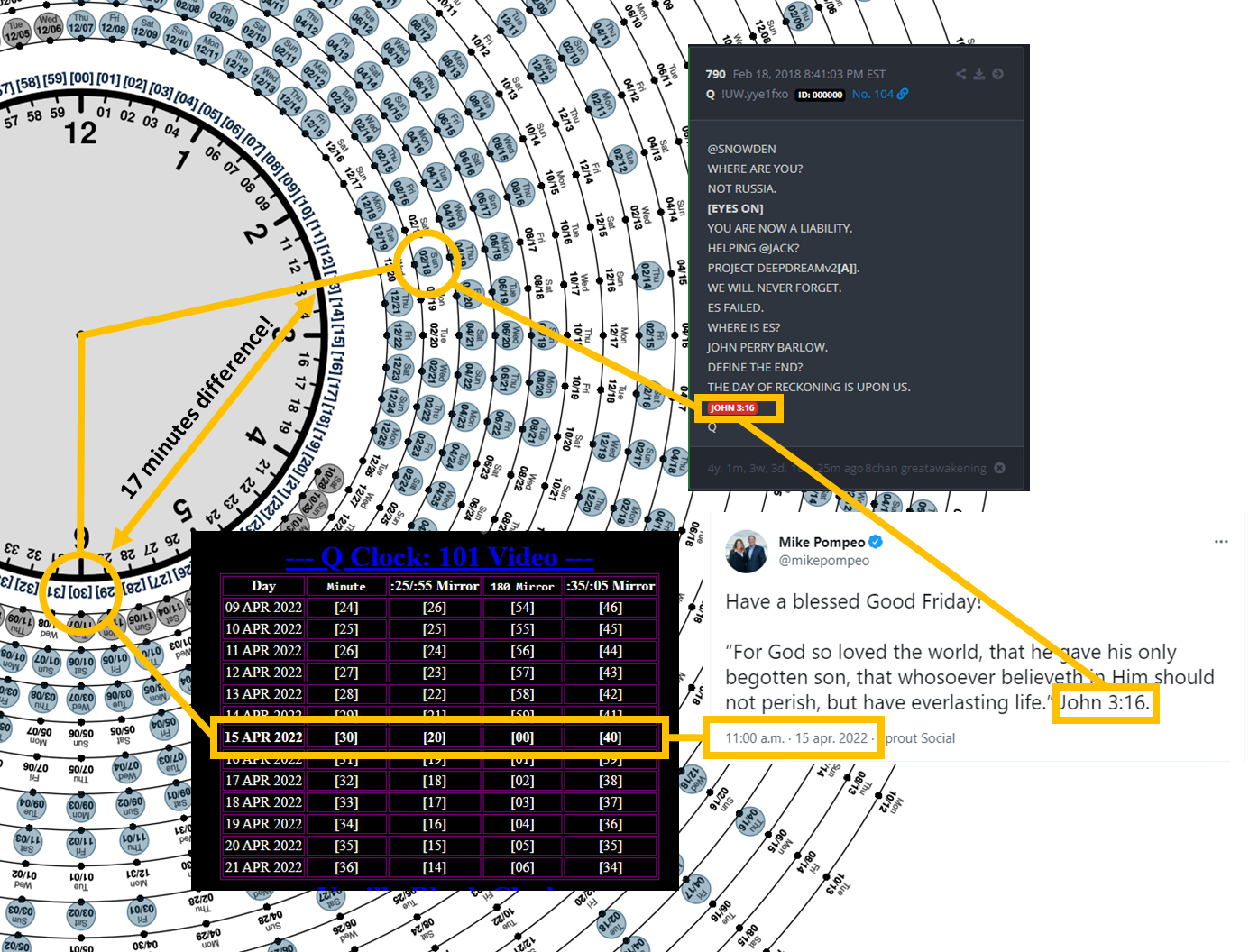Viewport: 1249px width, 952px height.
Task: Click the "Feb 18, 2018 8:41:03 PM EST" date
Action: [x=809, y=74]
